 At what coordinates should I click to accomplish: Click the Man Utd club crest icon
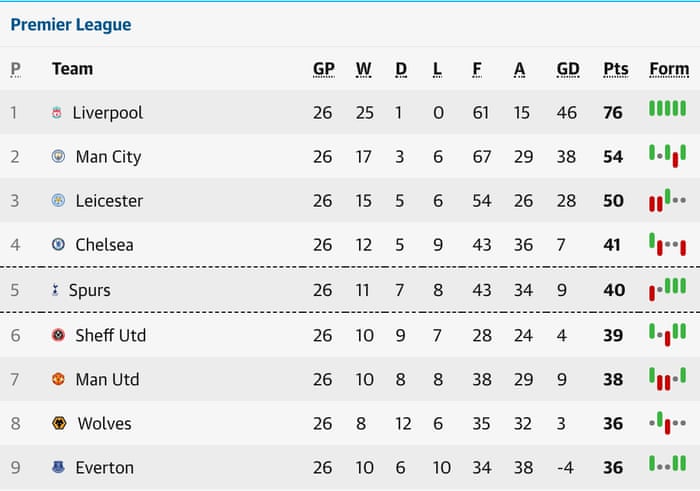click(x=58, y=380)
